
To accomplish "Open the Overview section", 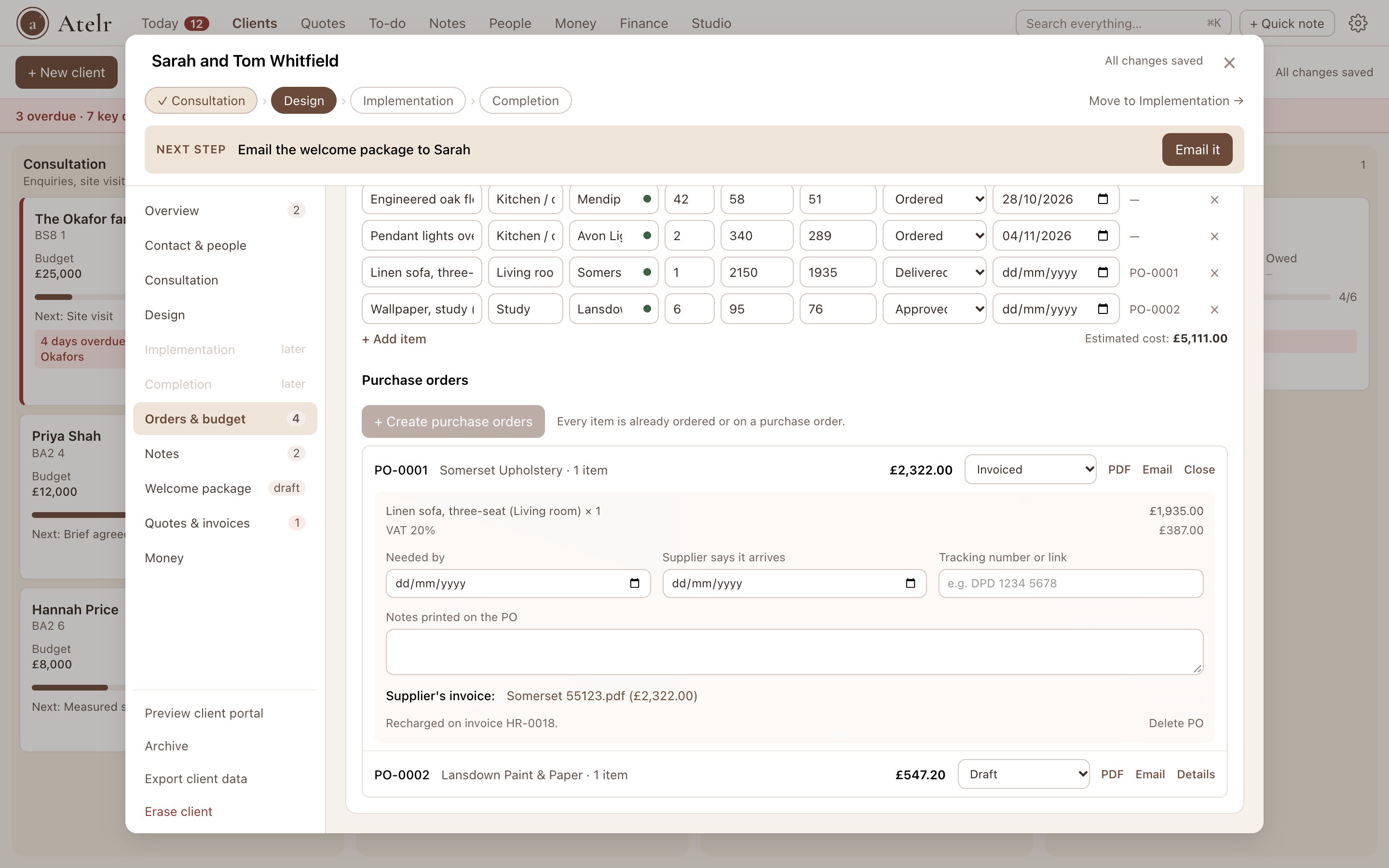I will [x=225, y=211].
